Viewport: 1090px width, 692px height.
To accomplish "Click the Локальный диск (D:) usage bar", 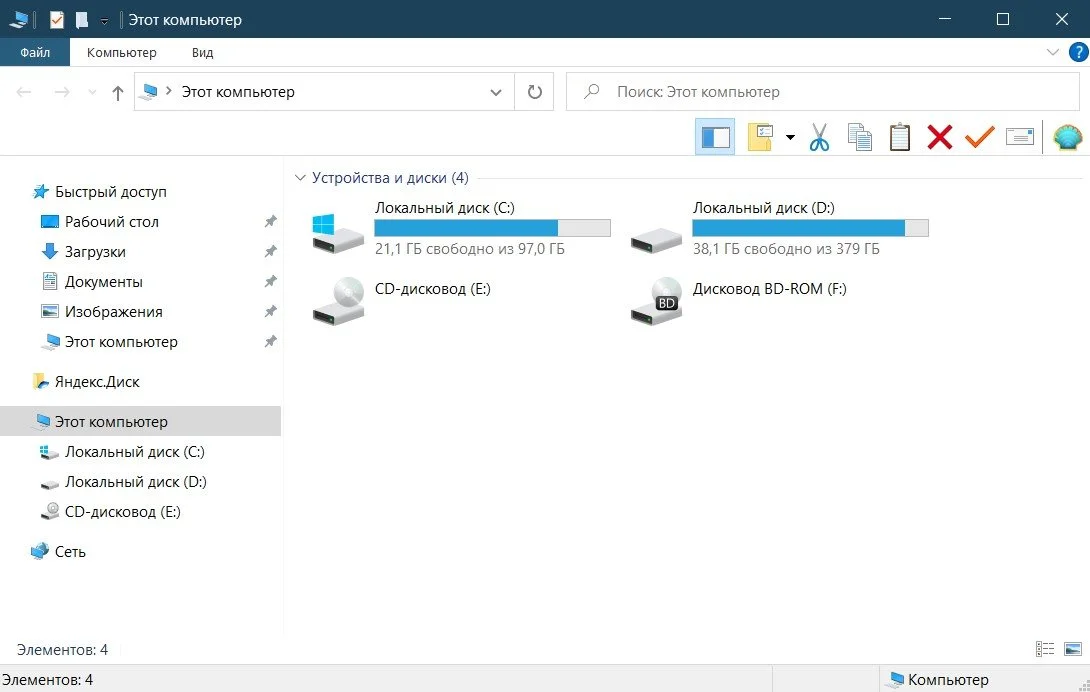I will coord(810,228).
